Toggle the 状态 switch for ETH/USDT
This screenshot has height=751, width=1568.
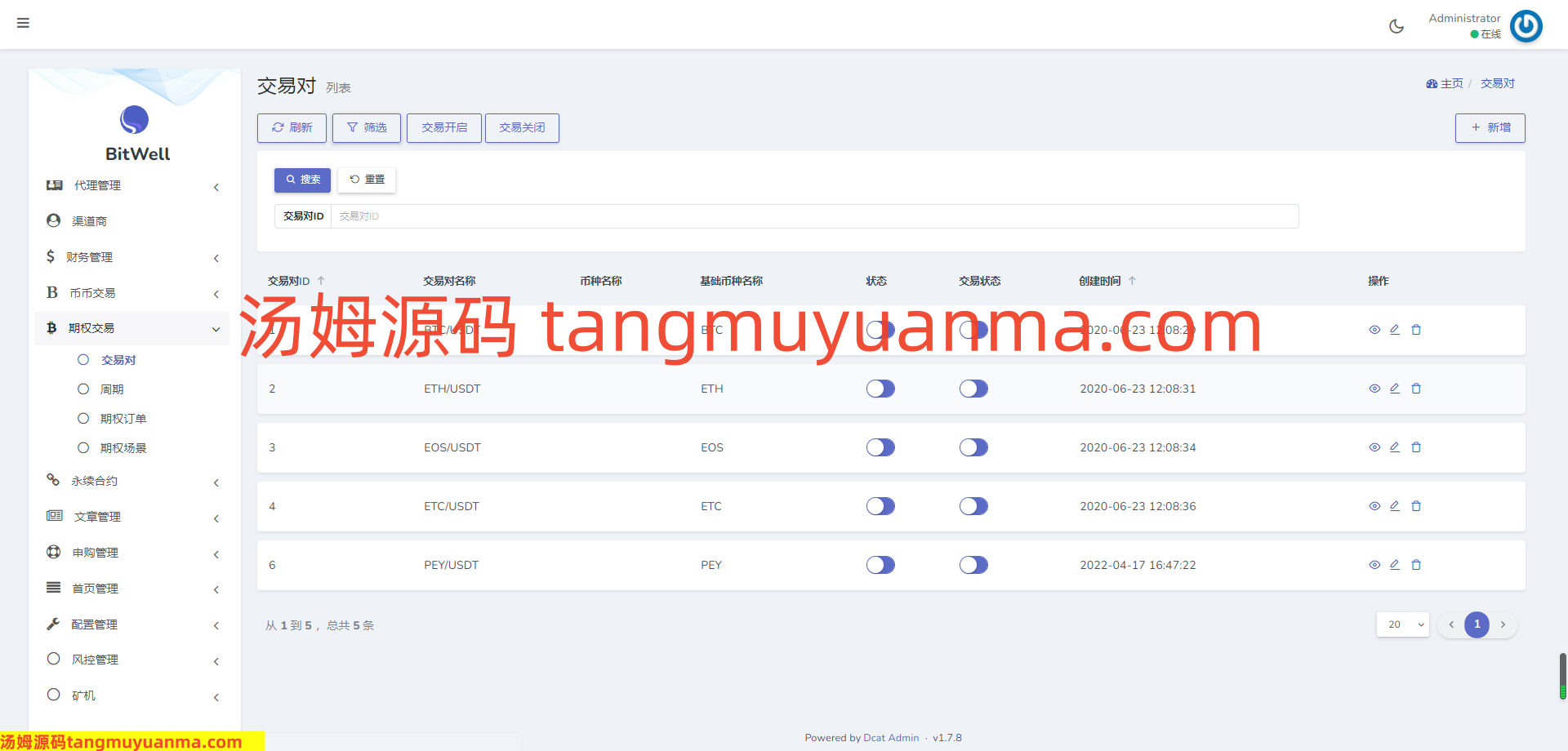[880, 389]
